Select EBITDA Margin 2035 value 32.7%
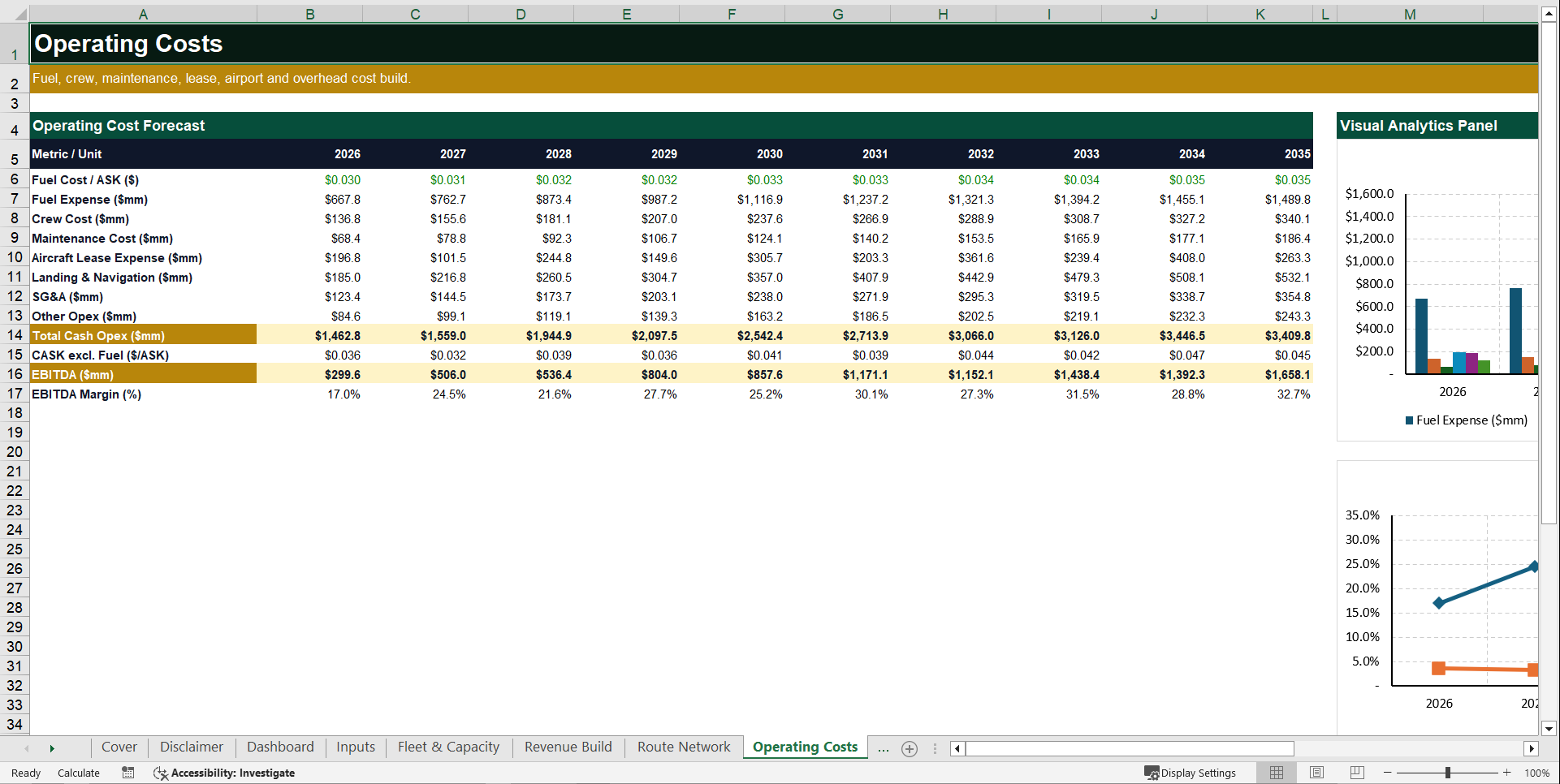 1260,394
